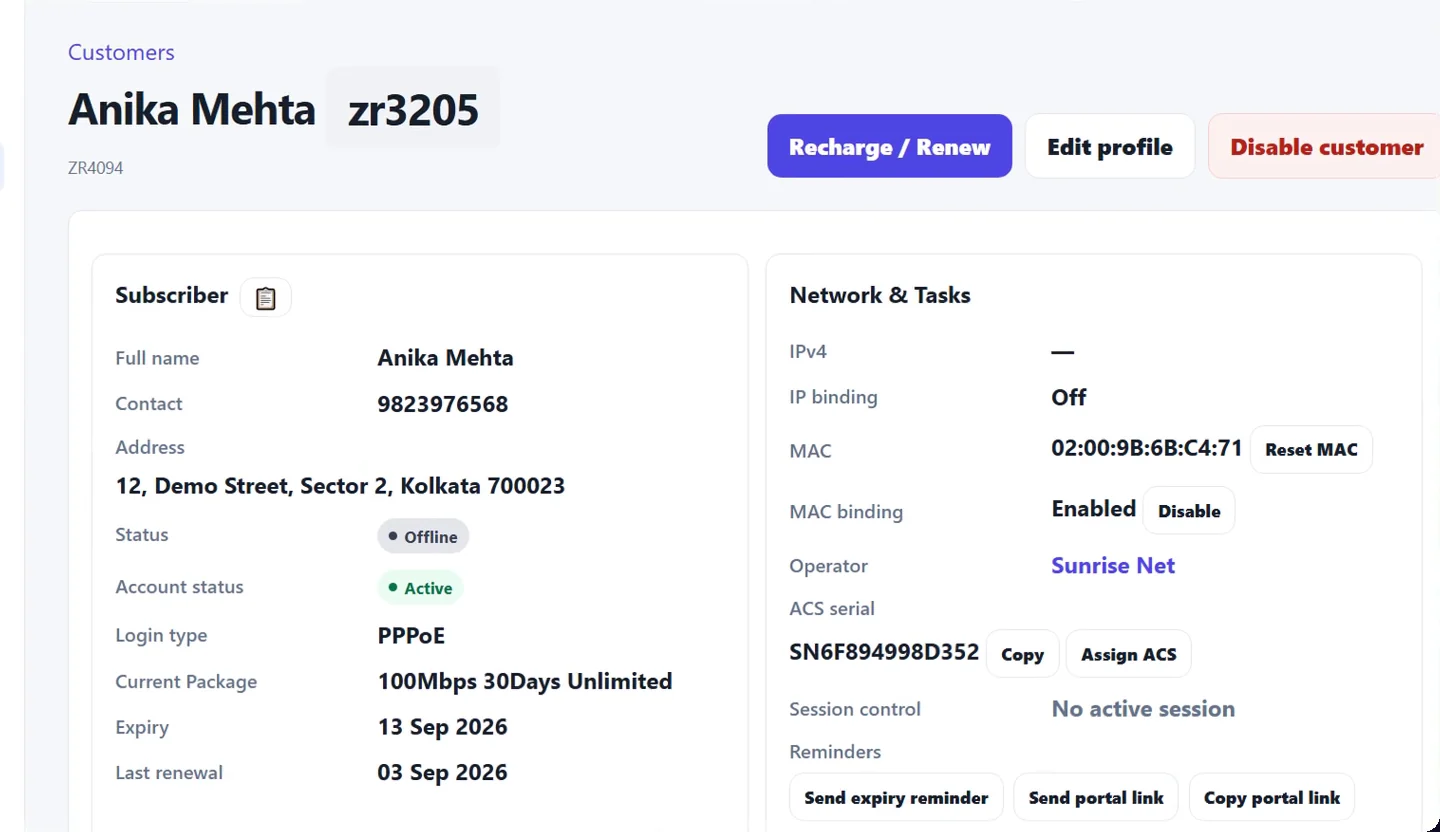Select the Full name value Anika Mehta
Image resolution: width=1440 pixels, height=832 pixels.
coord(445,359)
